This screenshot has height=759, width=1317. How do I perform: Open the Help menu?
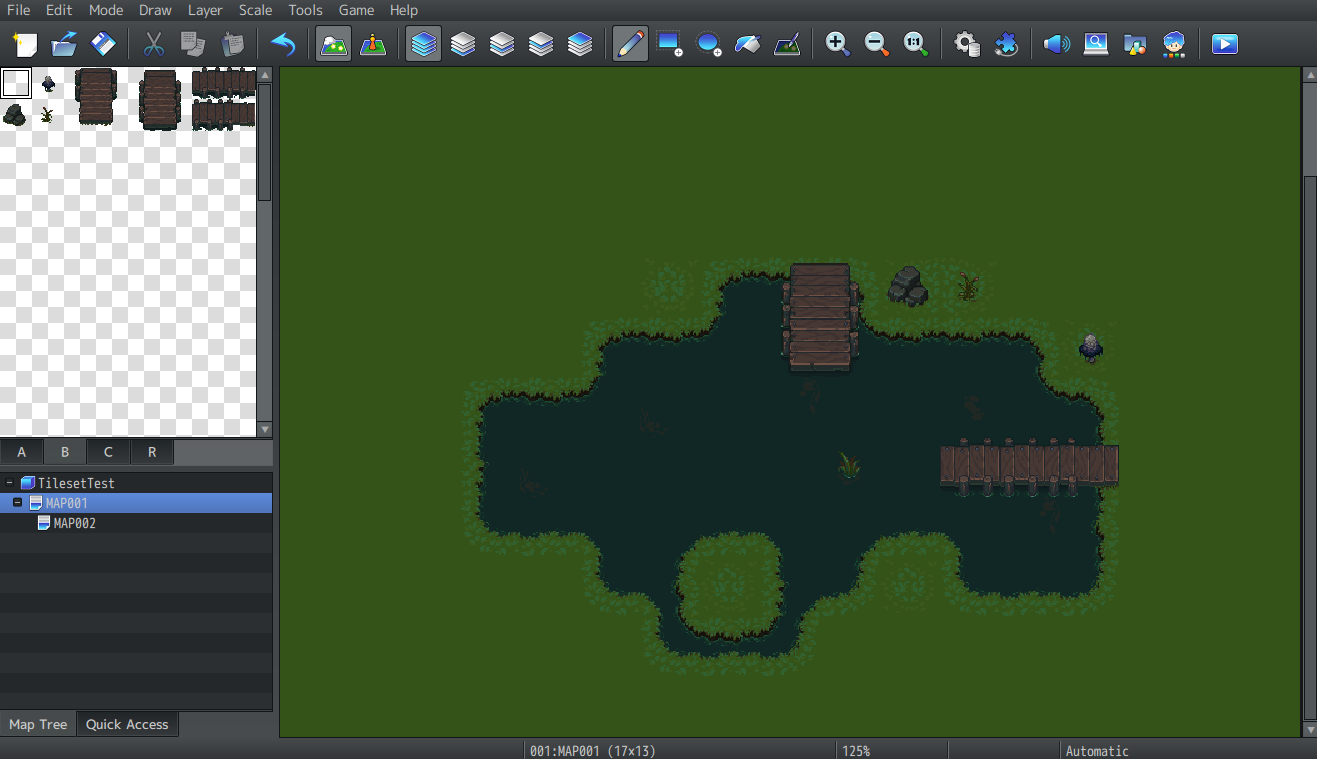click(404, 10)
